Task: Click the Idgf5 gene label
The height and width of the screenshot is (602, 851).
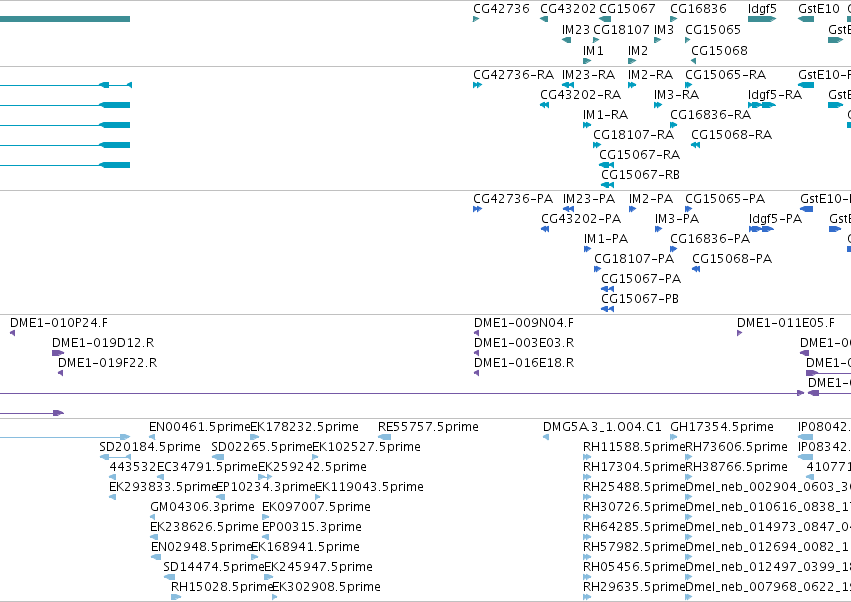Action: (x=762, y=9)
